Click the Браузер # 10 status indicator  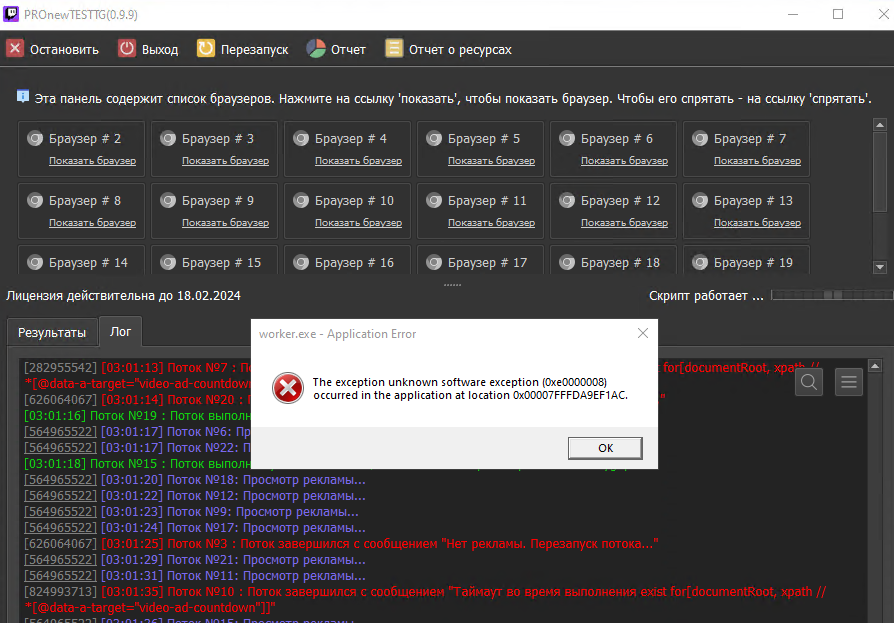coord(301,201)
